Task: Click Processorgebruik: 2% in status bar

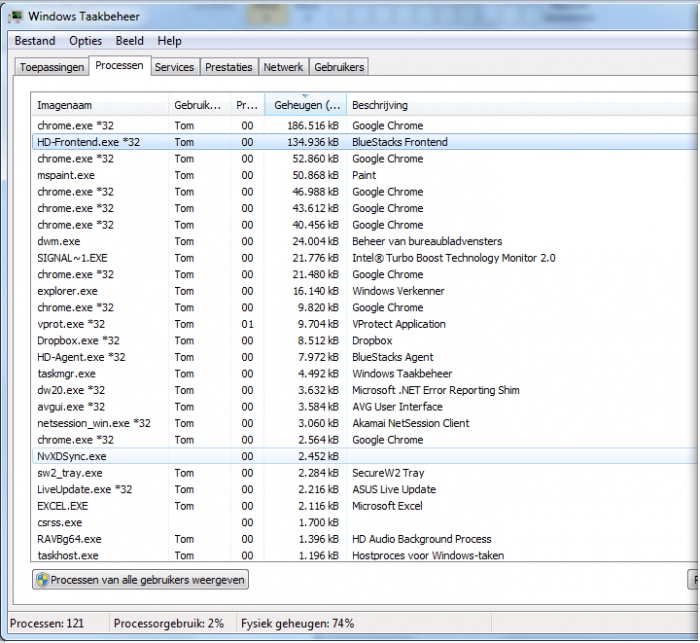Action: pos(169,623)
